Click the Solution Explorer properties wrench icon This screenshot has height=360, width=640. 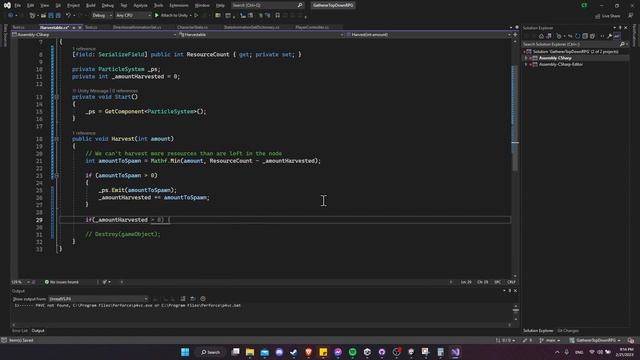coord(609,36)
